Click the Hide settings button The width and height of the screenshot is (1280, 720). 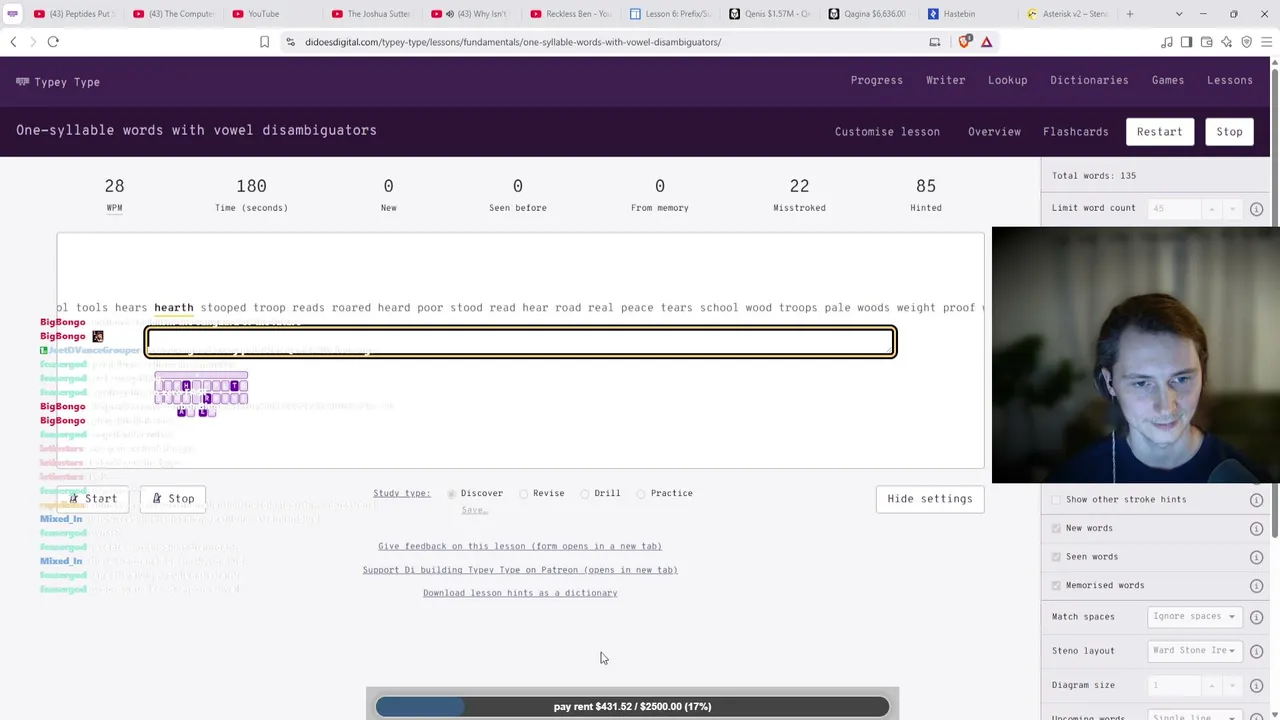(x=930, y=499)
